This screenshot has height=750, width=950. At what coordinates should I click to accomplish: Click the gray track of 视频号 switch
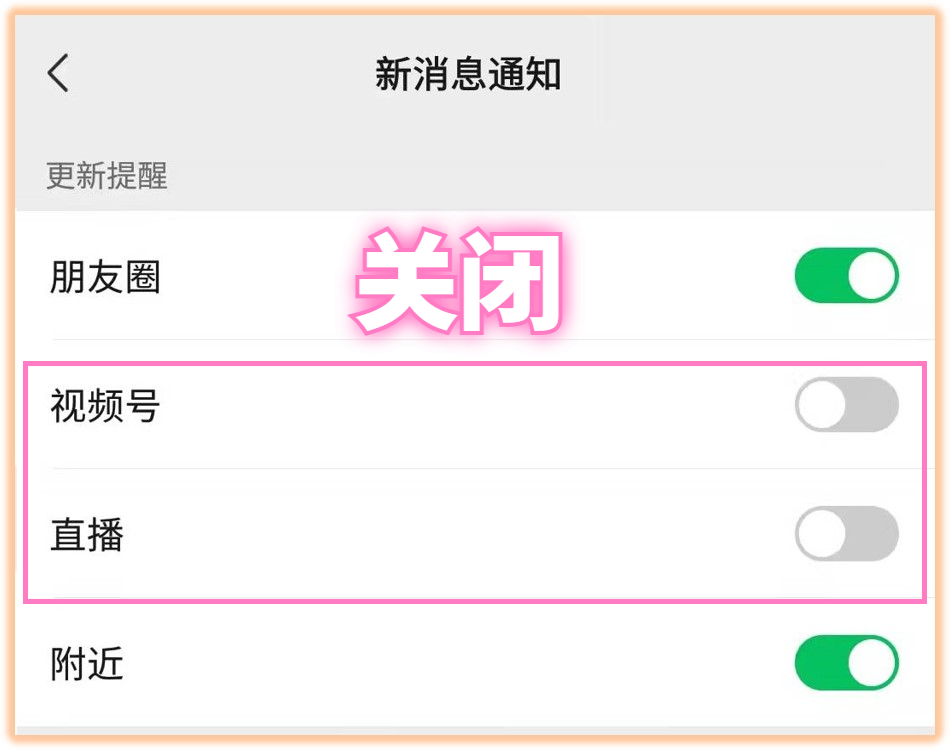(873, 405)
